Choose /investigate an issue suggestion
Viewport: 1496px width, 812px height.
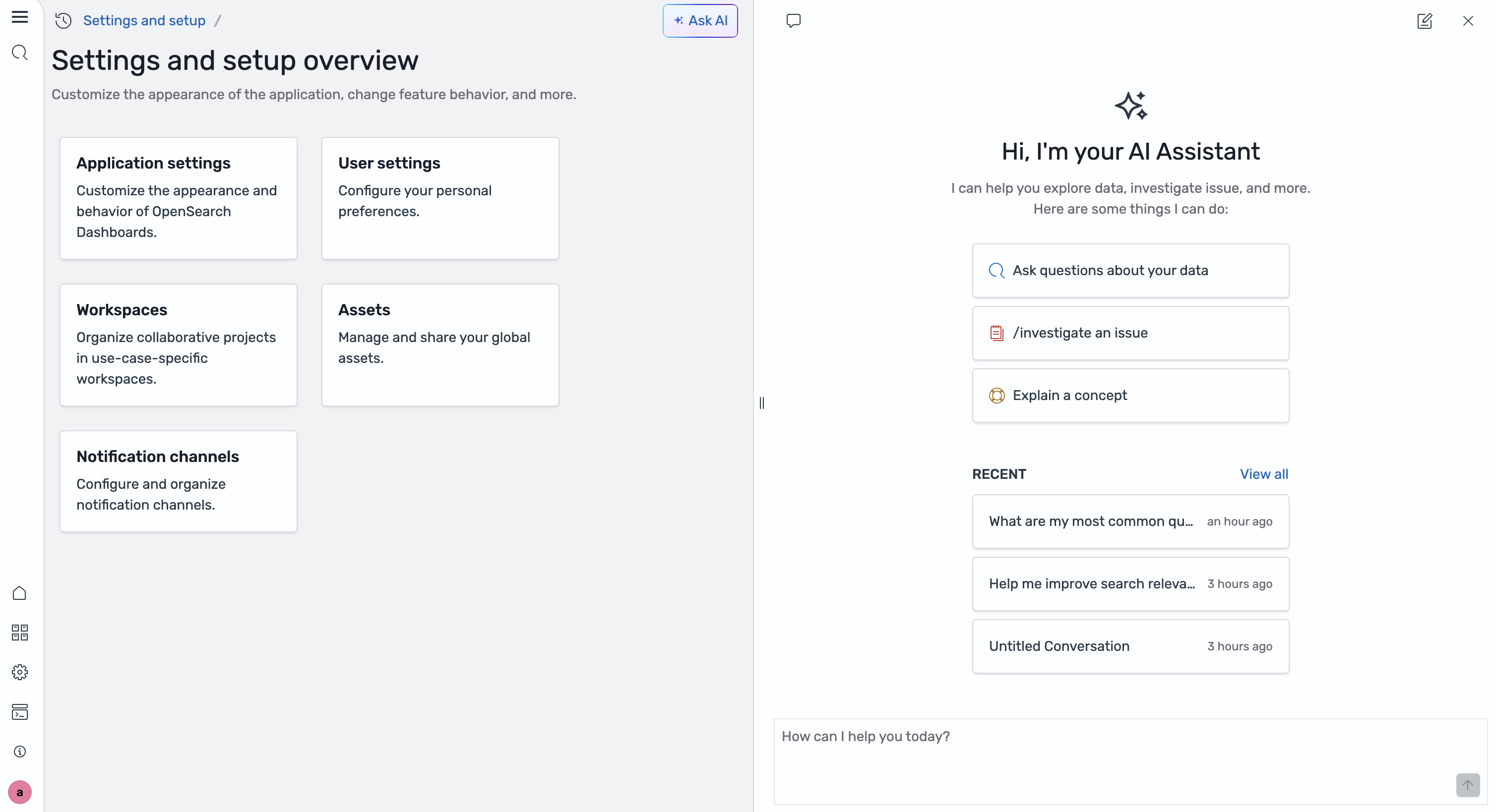point(1130,333)
